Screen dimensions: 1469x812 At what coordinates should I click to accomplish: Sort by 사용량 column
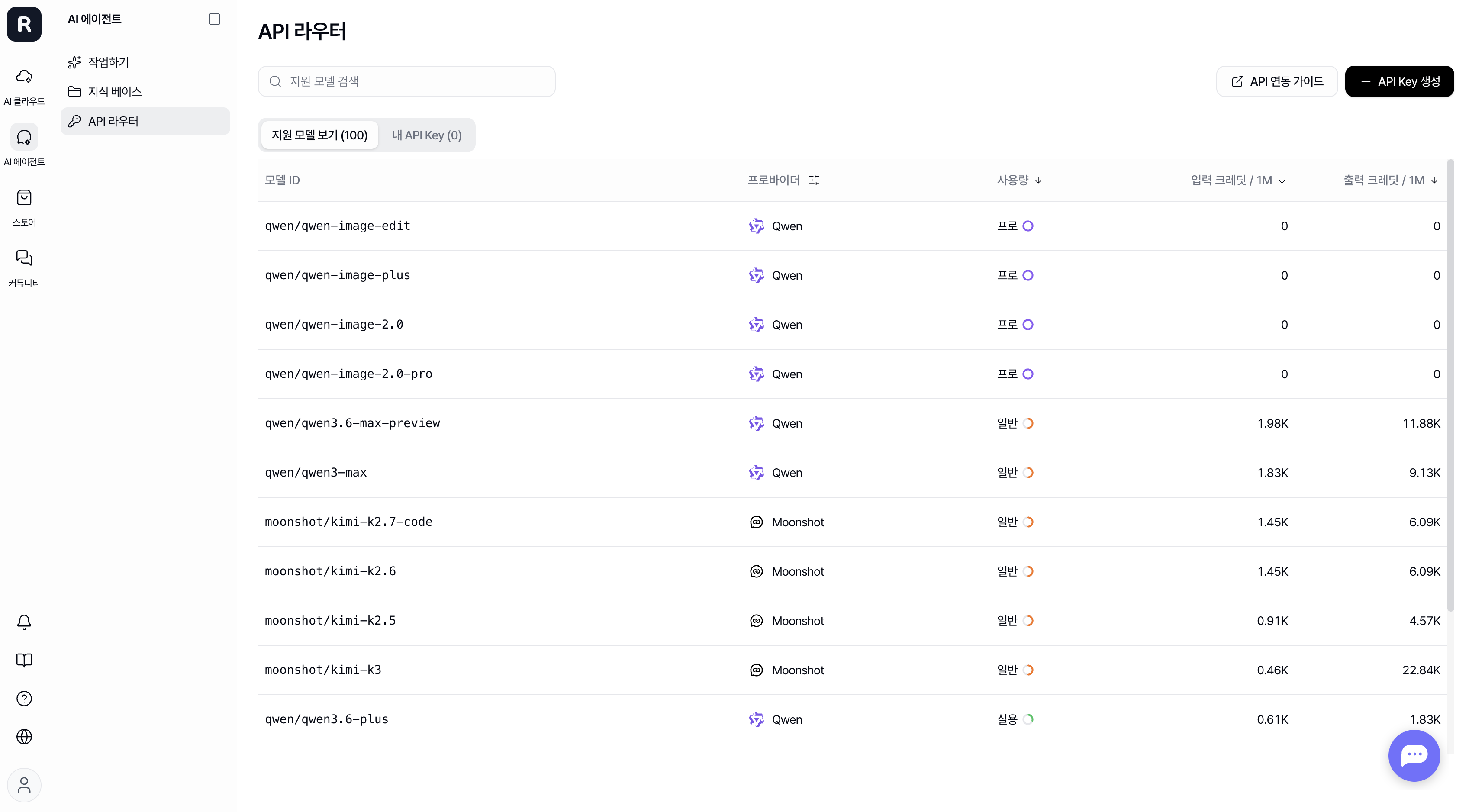(x=1020, y=180)
